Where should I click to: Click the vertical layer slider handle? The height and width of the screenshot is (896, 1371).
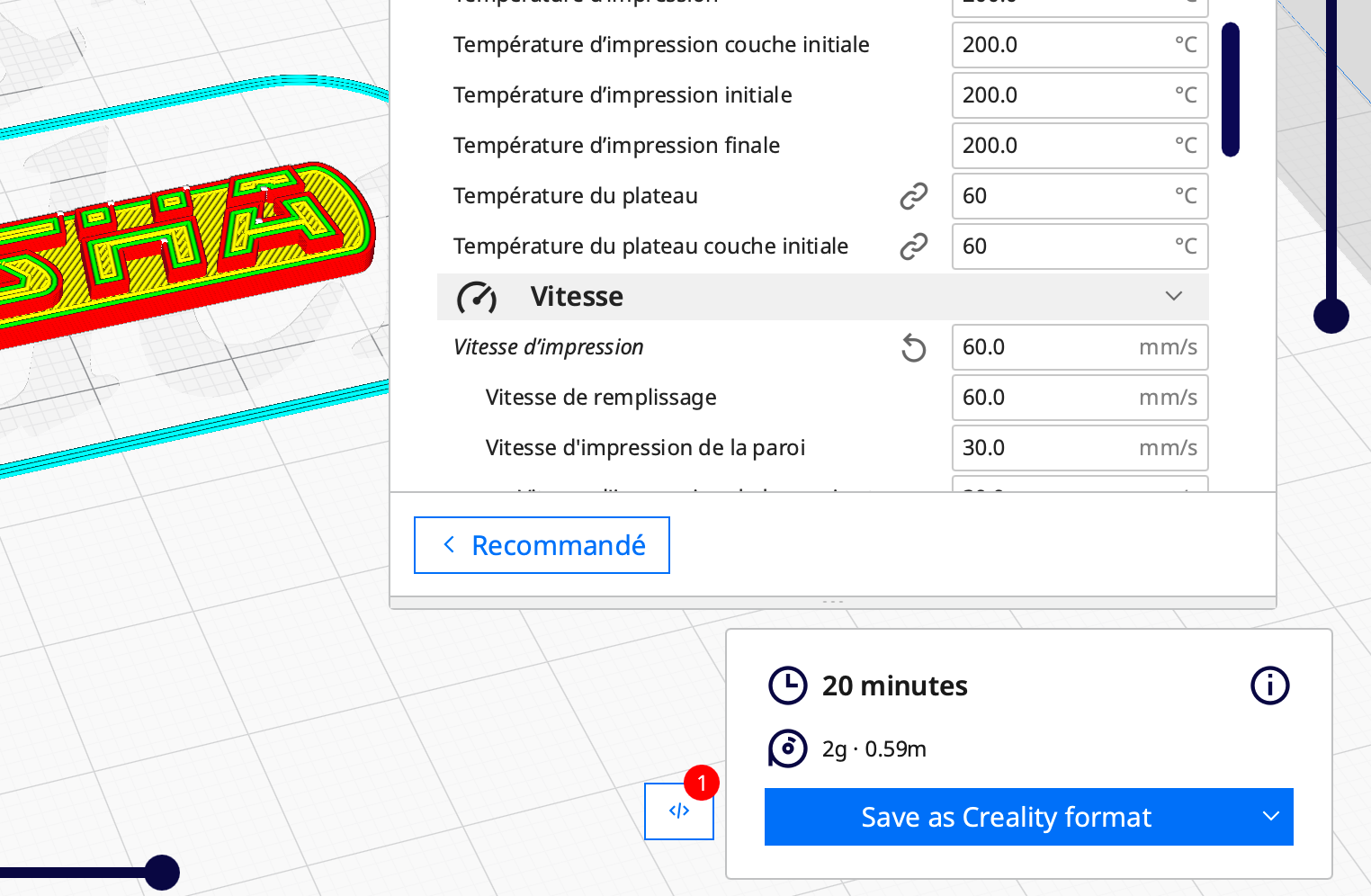pos(1331,316)
